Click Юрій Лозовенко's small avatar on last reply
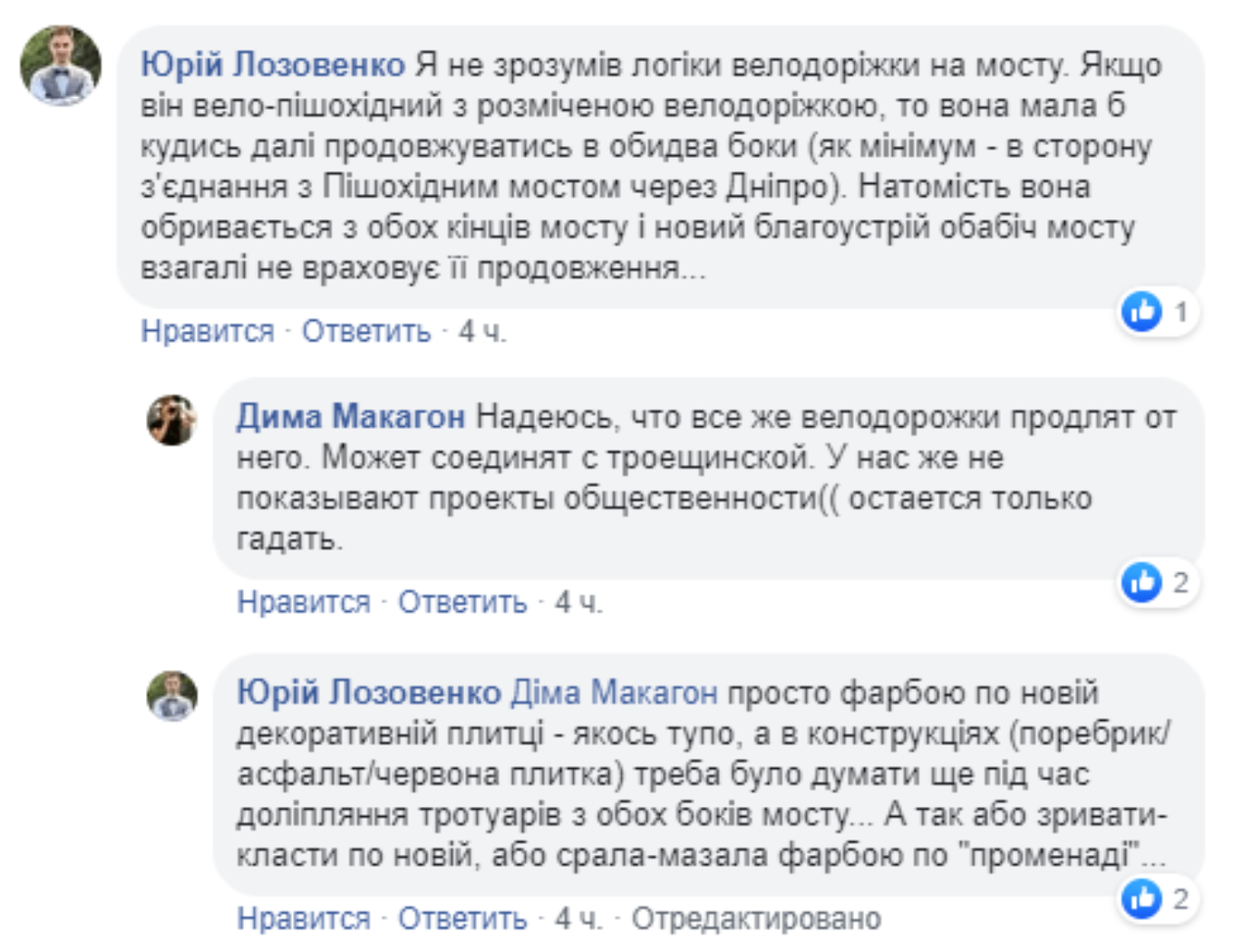The image size is (1233, 952). (172, 696)
